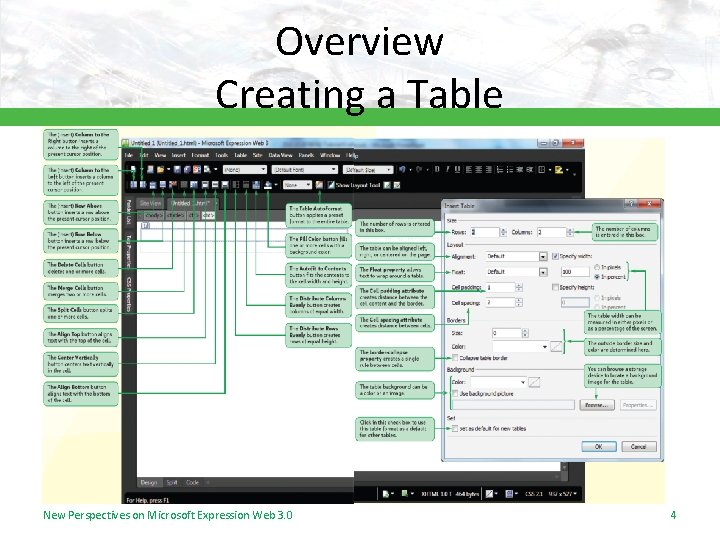Screen dimensions: 720x540
Task: Open the Float dropdown in Insert Table
Action: pos(516,272)
